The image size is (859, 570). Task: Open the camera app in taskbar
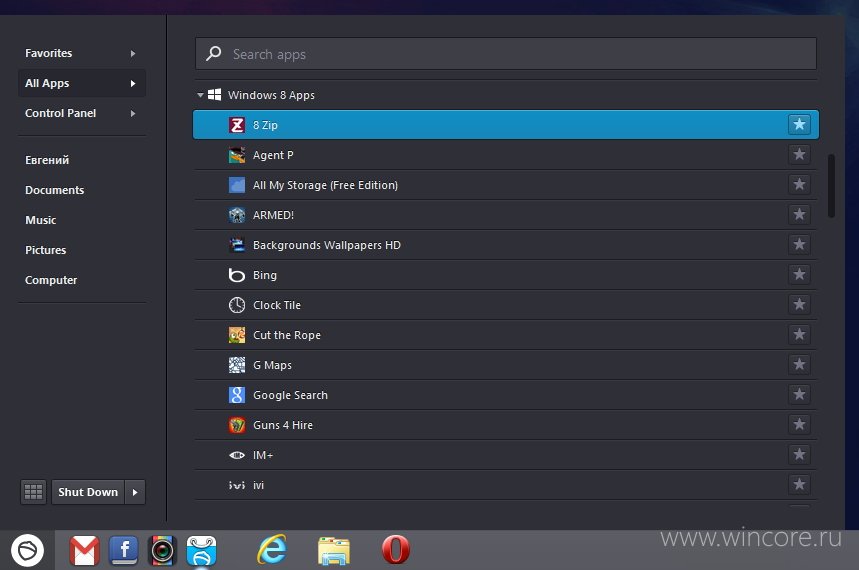[x=162, y=550]
